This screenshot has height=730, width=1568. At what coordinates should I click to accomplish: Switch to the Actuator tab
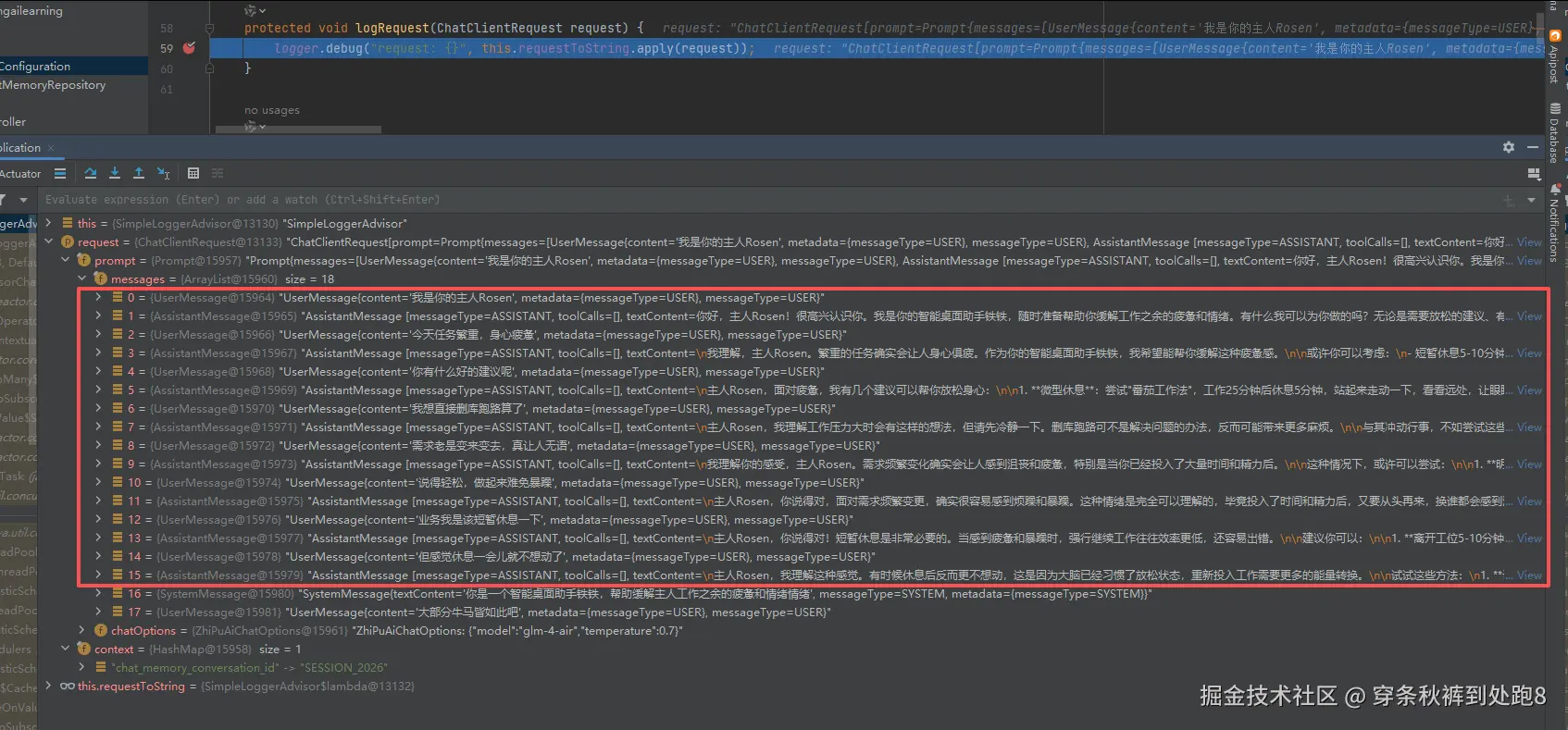pos(20,174)
